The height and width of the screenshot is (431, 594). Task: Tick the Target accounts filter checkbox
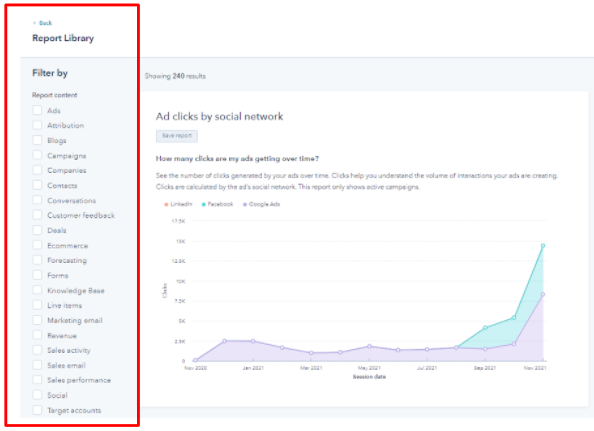click(x=37, y=410)
